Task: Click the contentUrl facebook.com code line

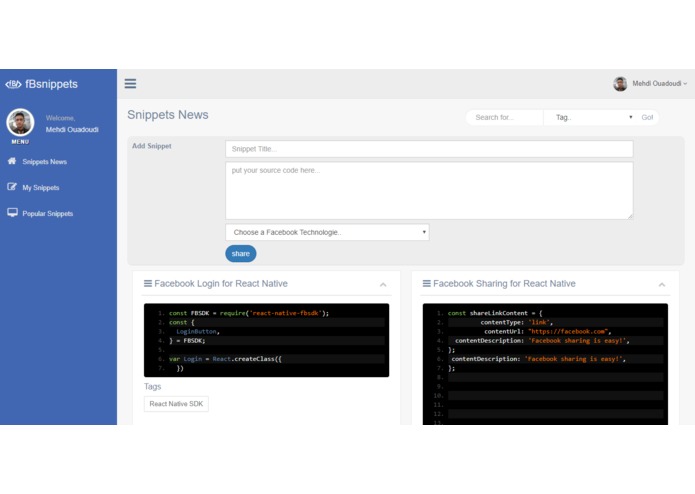Action: click(x=547, y=331)
